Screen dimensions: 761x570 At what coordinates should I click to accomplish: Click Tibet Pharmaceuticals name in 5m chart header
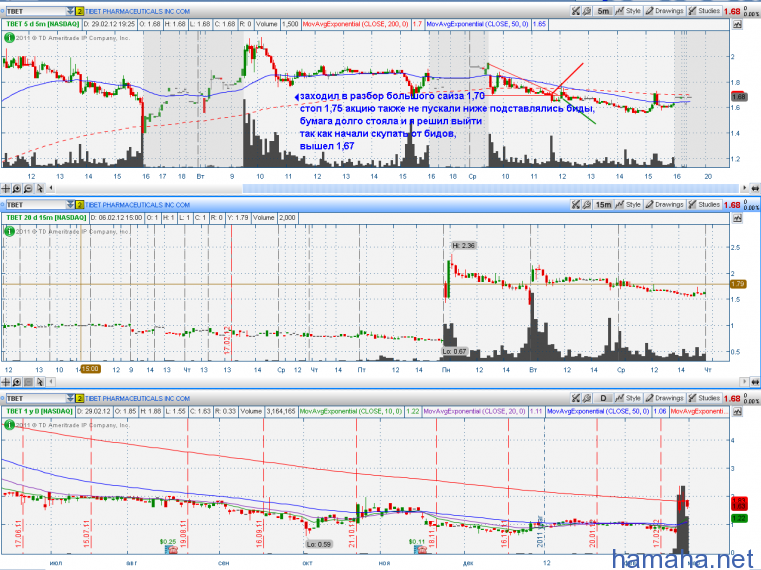click(x=138, y=11)
